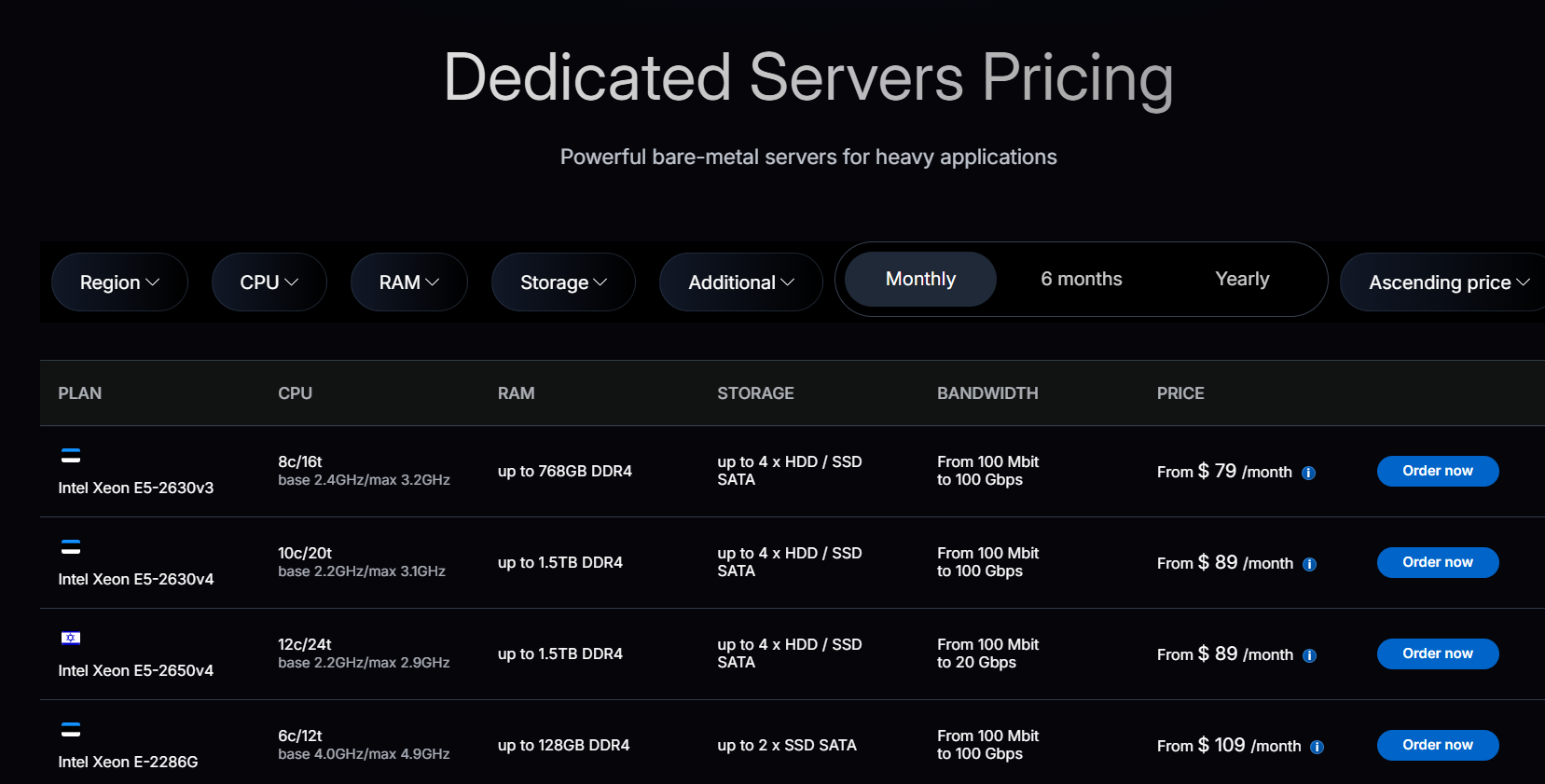The image size is (1545, 784).
Task: Click 'From $ 109 /month' price
Action: [1229, 745]
